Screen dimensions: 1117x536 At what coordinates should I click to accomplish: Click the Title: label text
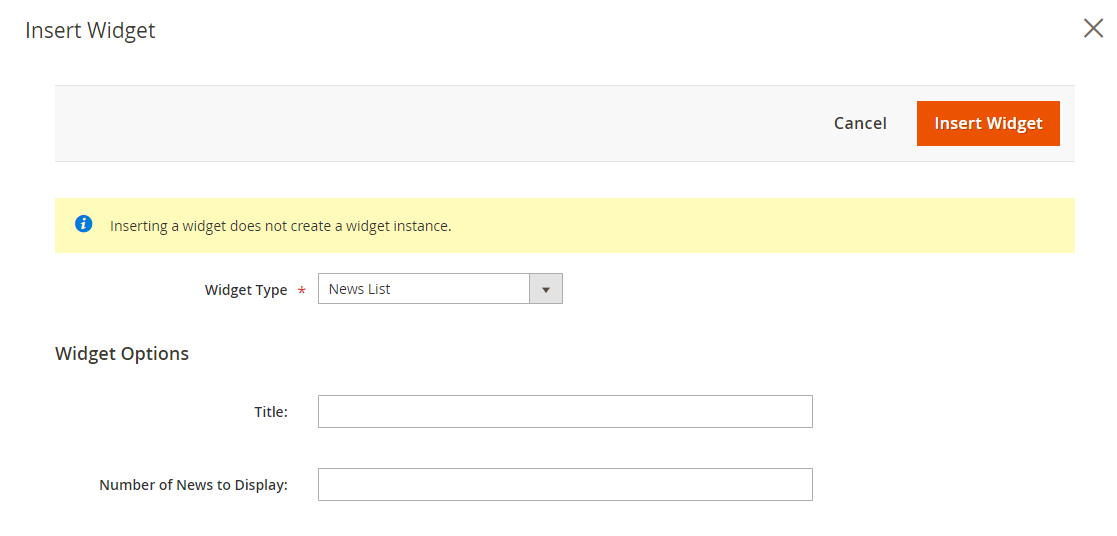[271, 412]
